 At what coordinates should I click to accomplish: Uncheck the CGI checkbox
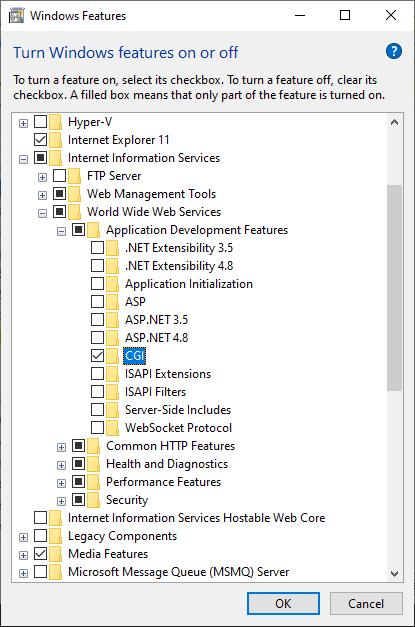coord(98,355)
